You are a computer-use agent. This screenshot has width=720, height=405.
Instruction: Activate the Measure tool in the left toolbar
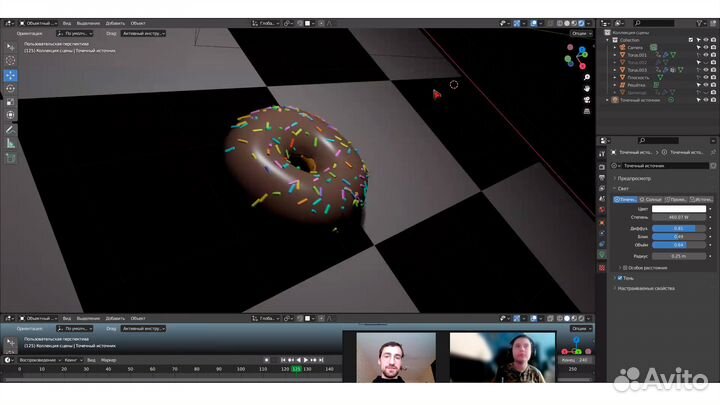(x=11, y=143)
